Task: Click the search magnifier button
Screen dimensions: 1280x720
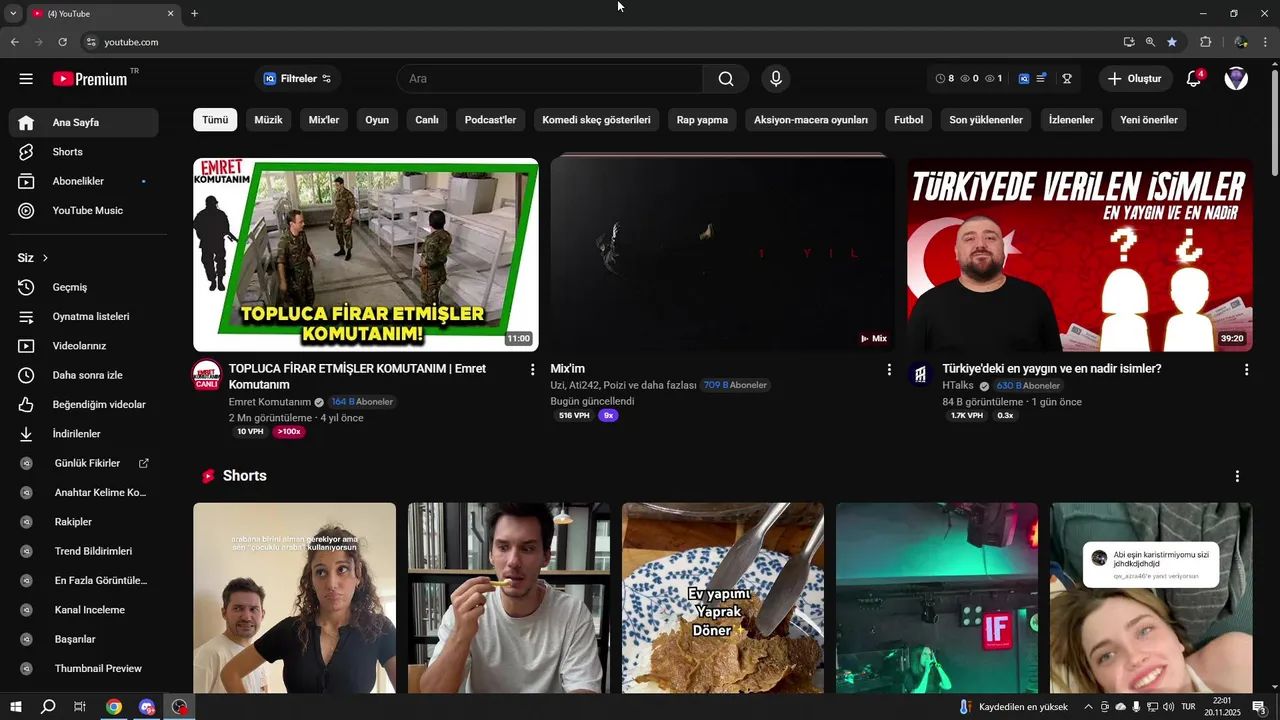Action: pos(726,79)
